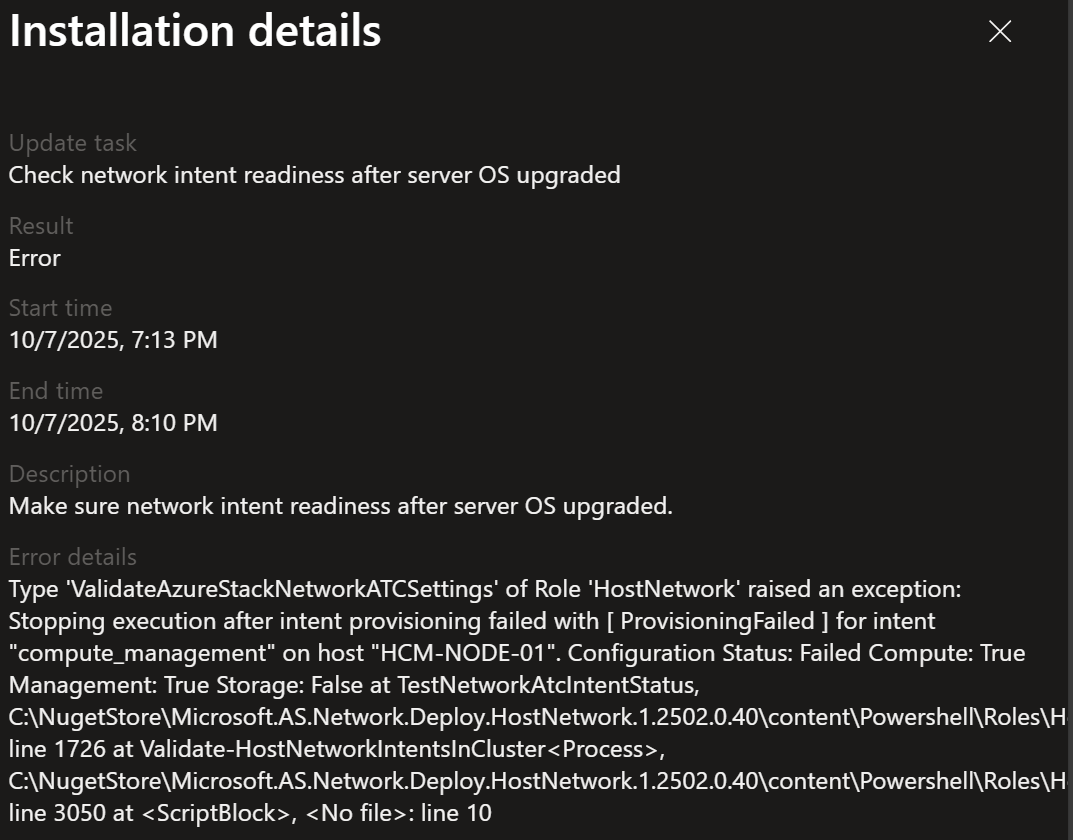This screenshot has height=840, width=1073.
Task: Click the network intent readiness task name
Action: pyautogui.click(x=316, y=175)
